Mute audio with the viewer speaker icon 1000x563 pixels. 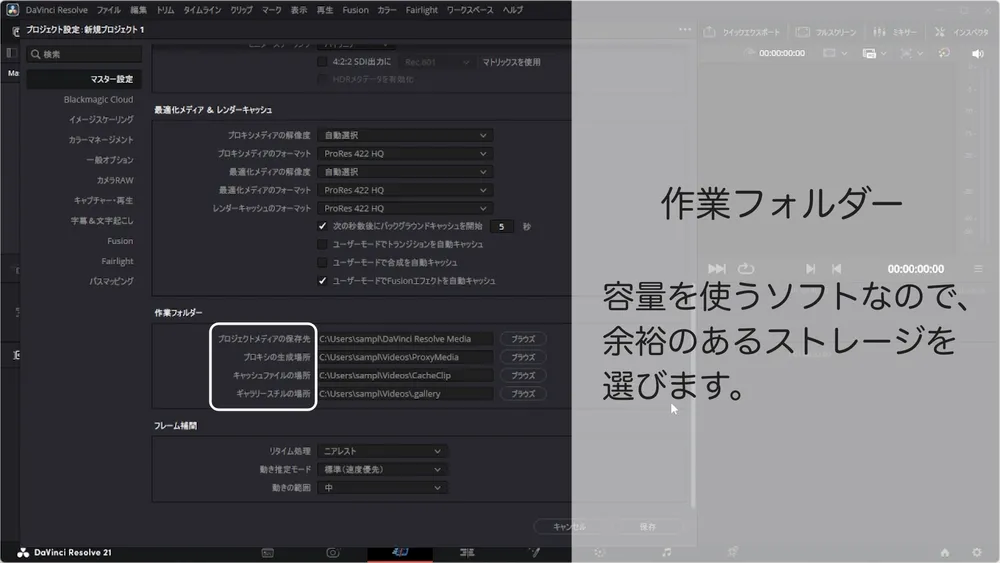point(978,54)
